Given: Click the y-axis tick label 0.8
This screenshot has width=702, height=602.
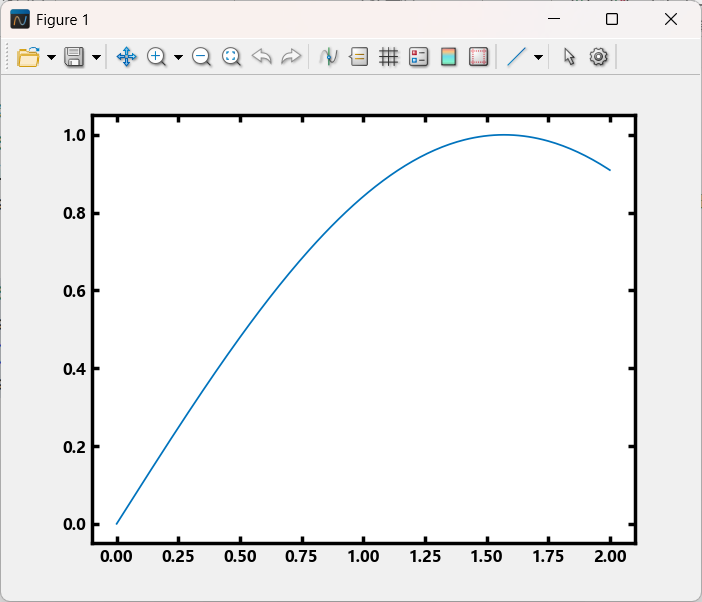Looking at the screenshot, I should 74,213.
